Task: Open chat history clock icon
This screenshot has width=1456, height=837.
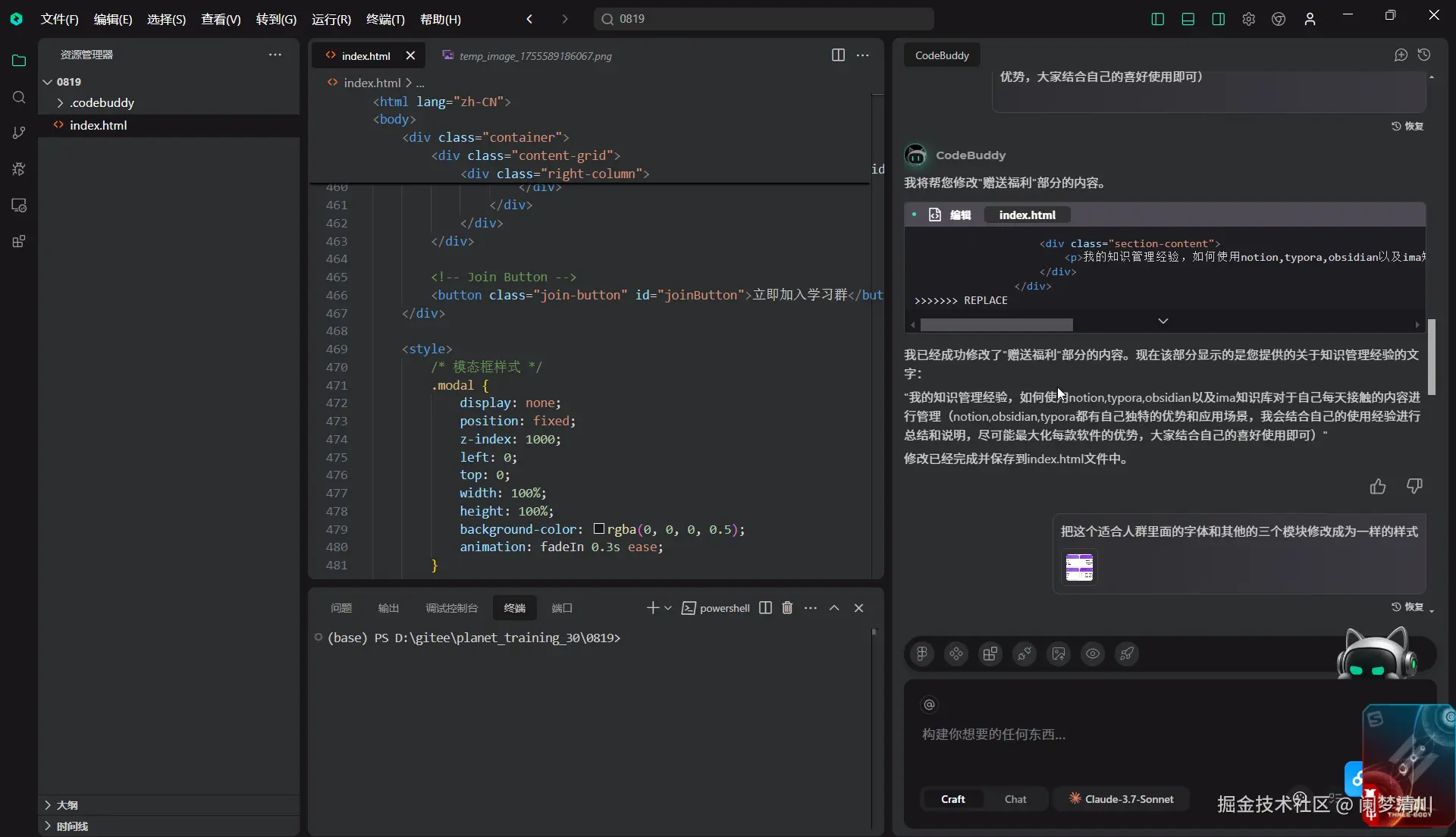Action: (x=1424, y=55)
